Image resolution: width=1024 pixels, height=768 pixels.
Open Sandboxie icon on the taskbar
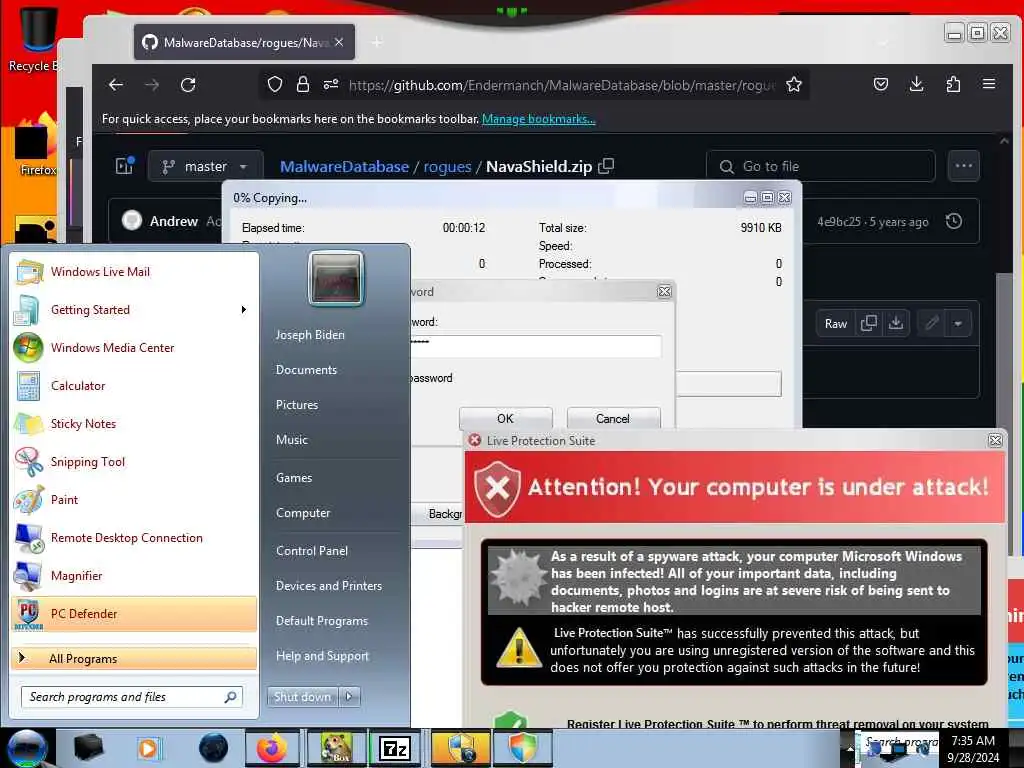point(336,748)
